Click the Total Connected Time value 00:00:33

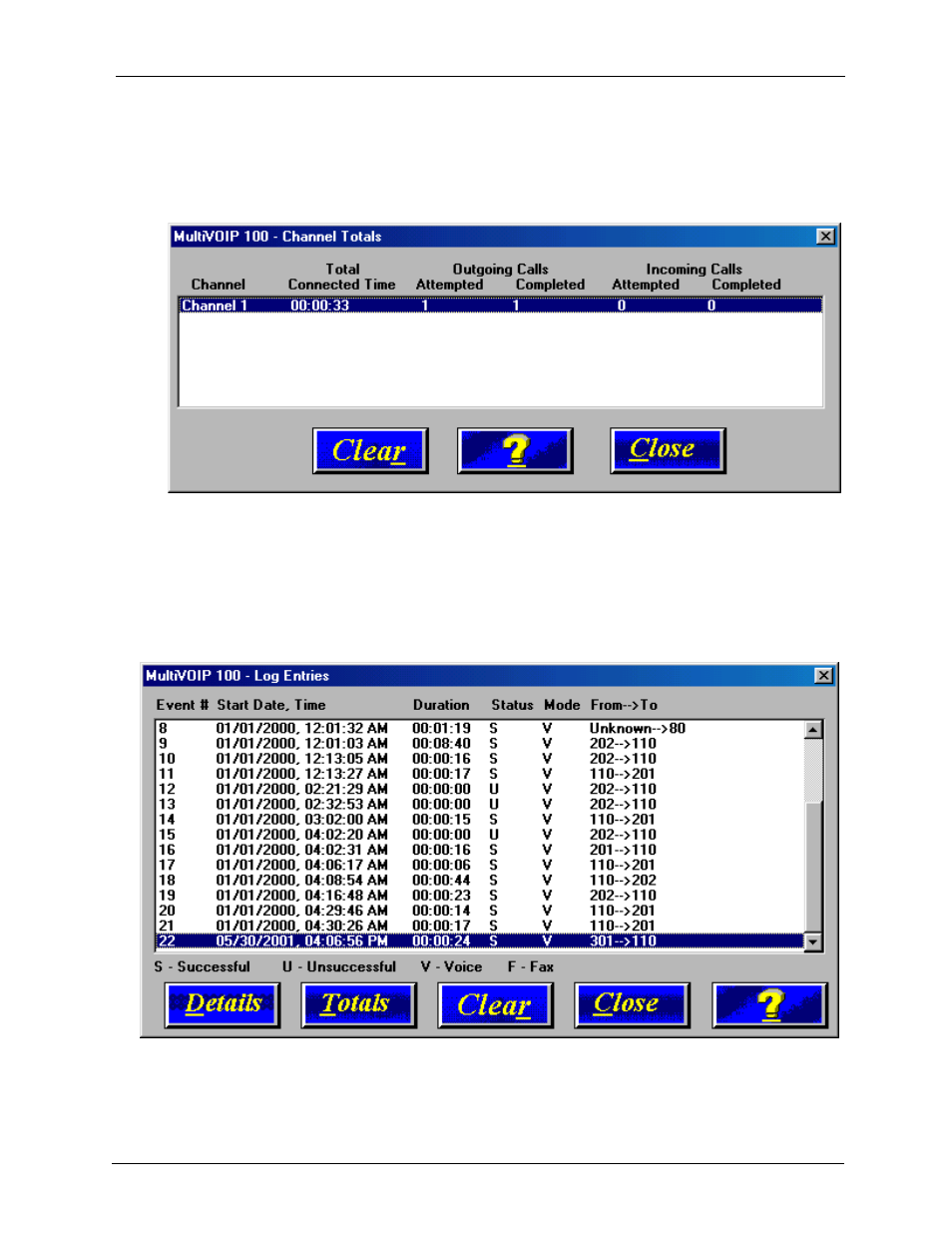pyautogui.click(x=319, y=306)
